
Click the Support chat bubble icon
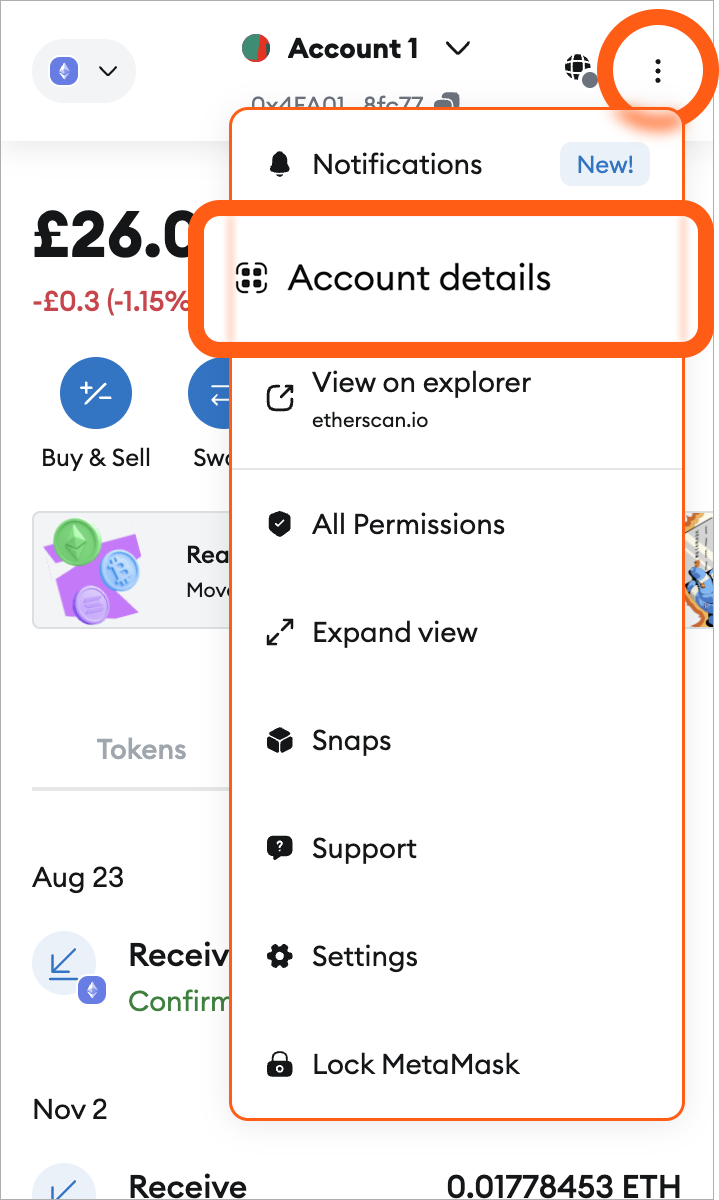(x=280, y=849)
